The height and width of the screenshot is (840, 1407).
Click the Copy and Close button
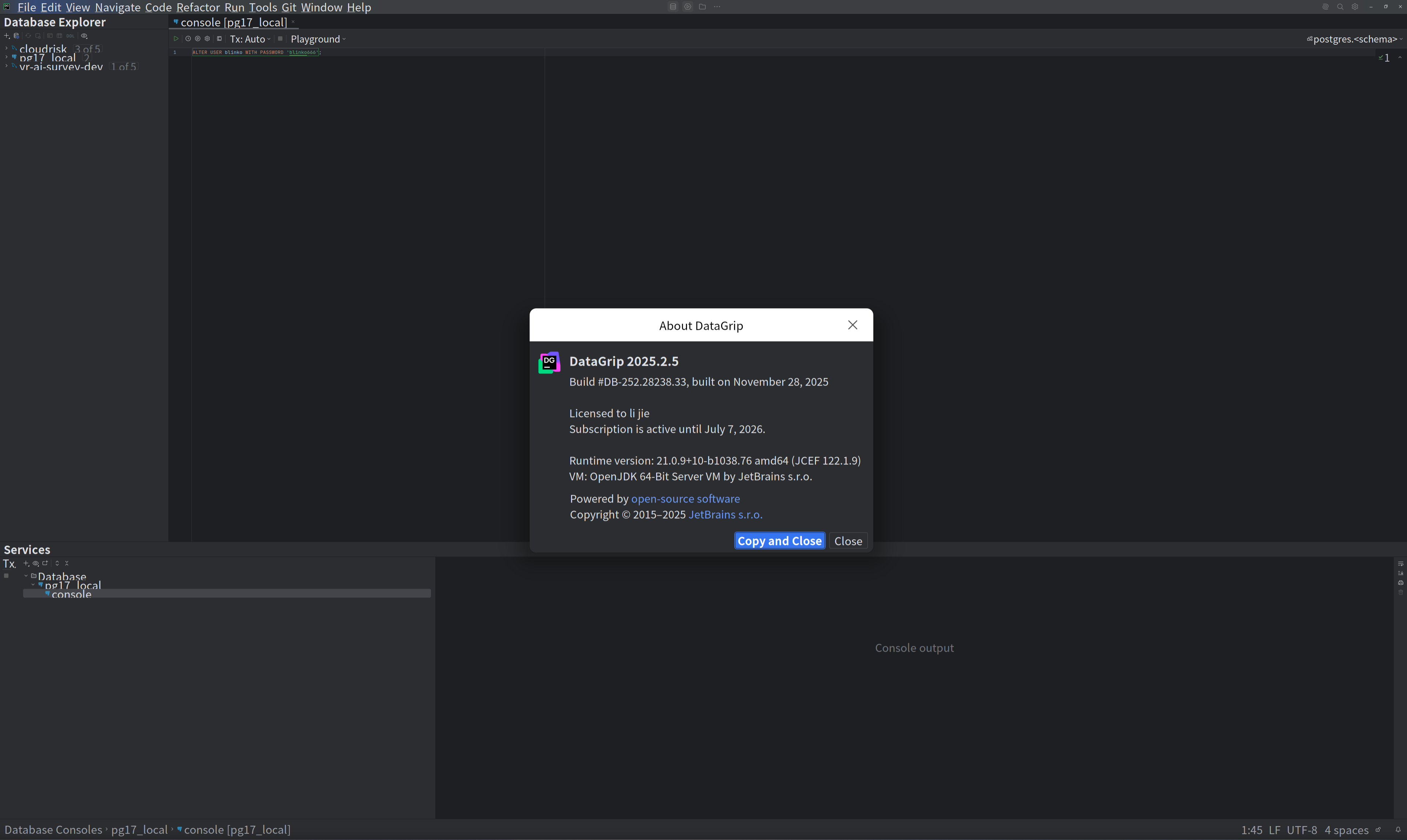click(779, 541)
